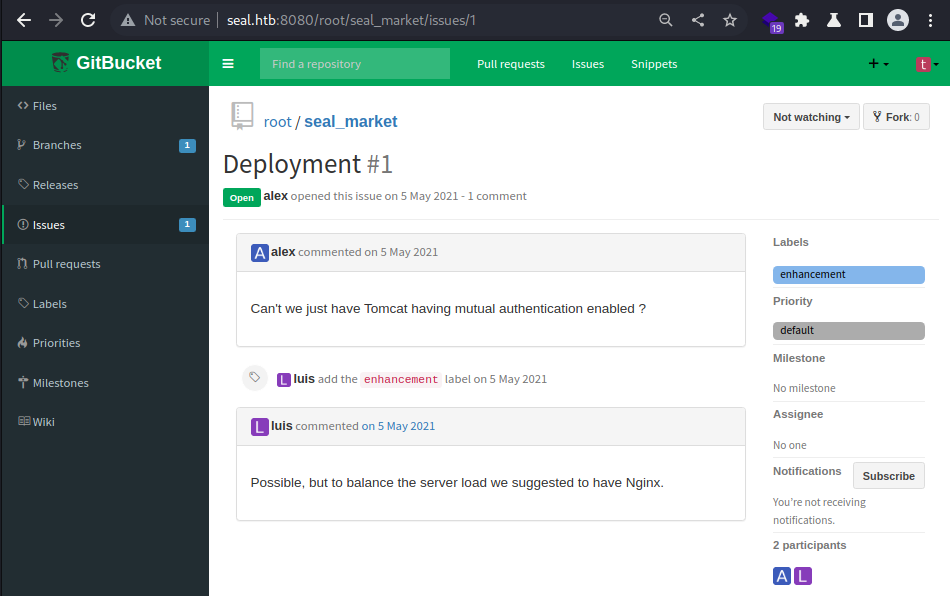950x596 pixels.
Task: Expand the Not watching dropdown
Action: tap(811, 117)
